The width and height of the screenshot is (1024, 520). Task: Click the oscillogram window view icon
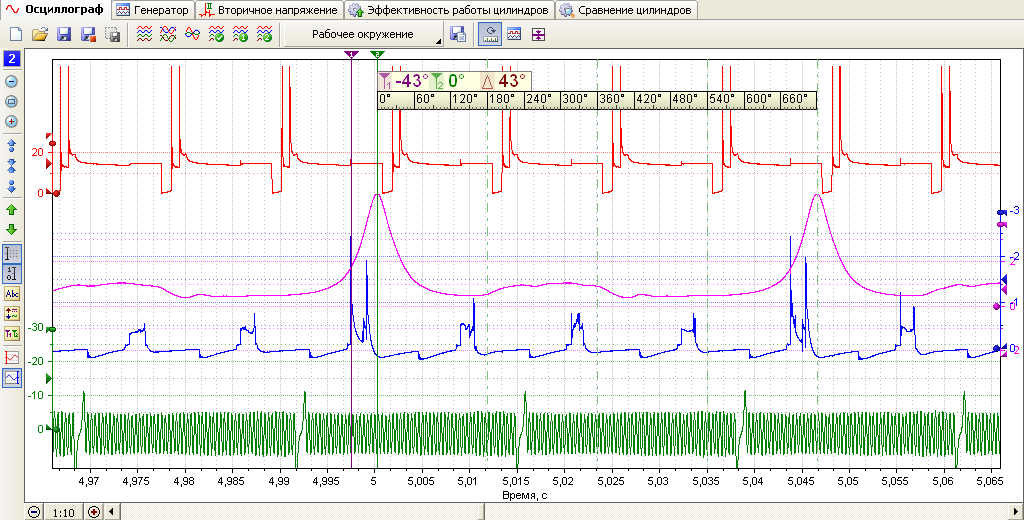click(514, 35)
